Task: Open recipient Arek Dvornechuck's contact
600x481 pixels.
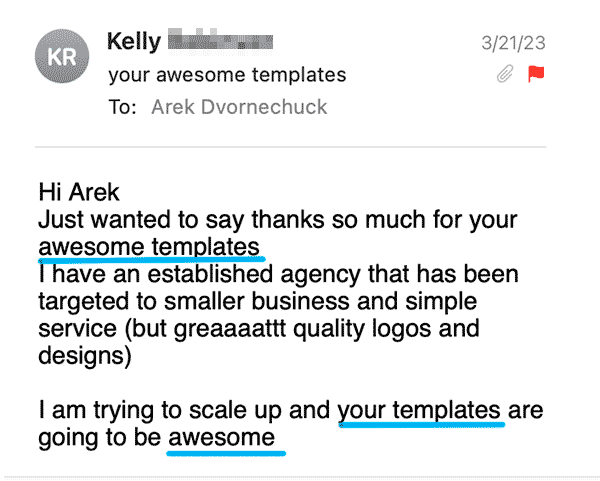Action: click(x=239, y=107)
